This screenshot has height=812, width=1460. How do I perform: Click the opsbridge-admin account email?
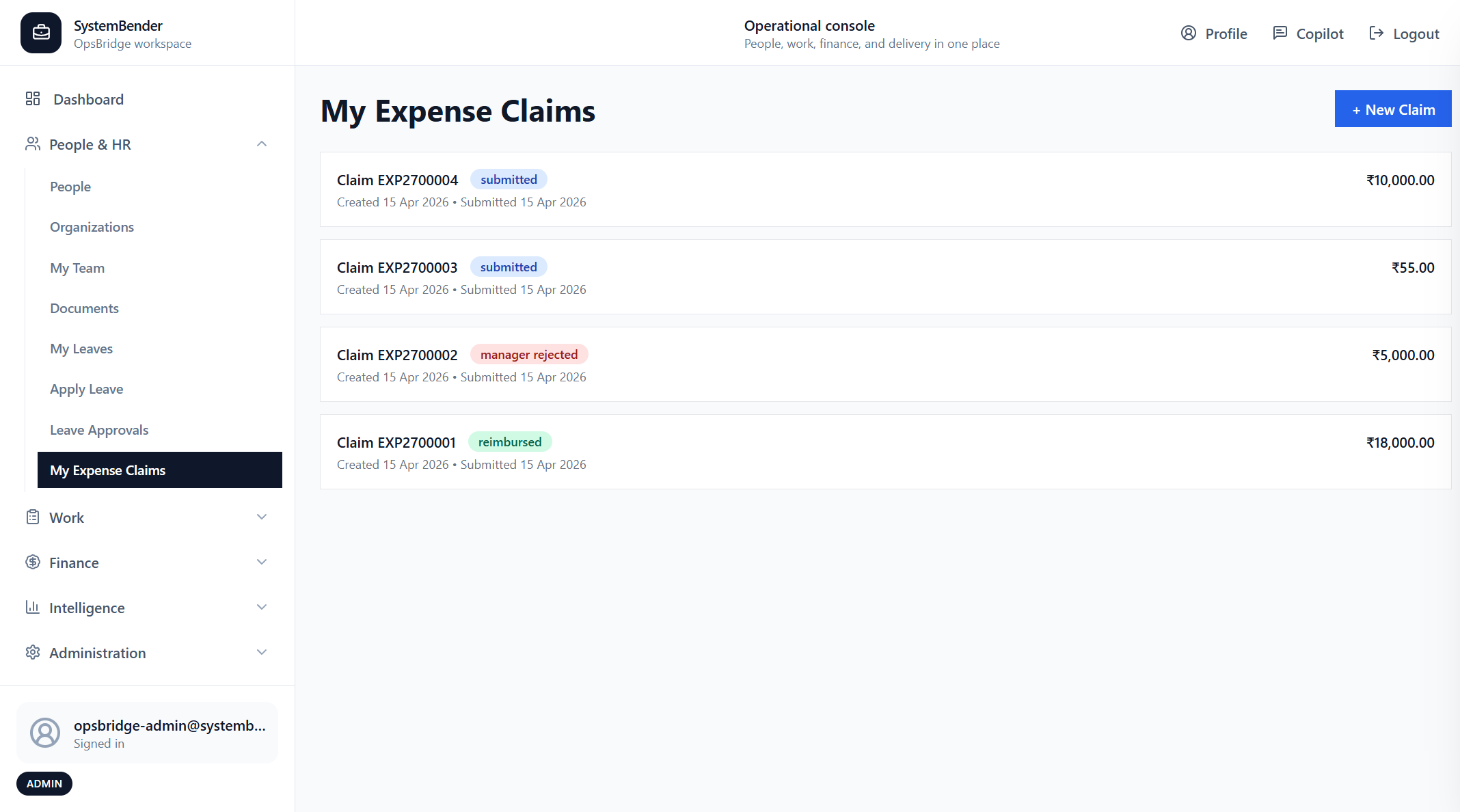point(170,726)
